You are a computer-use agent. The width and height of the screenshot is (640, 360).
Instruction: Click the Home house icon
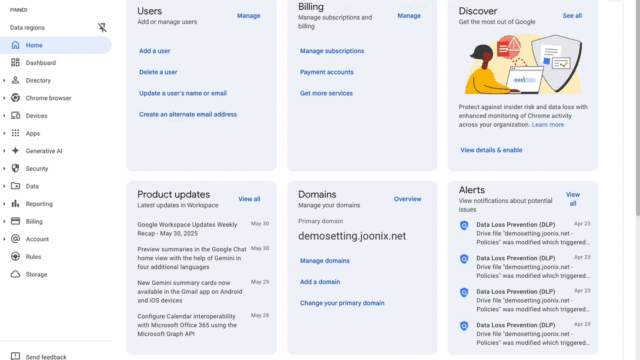pos(16,45)
